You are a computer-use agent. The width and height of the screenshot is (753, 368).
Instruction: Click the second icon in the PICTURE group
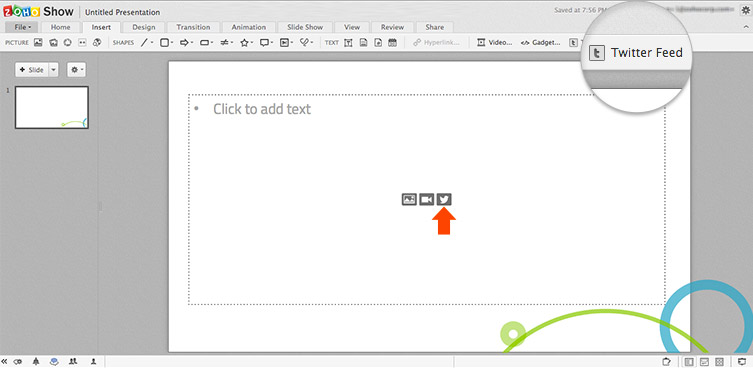(x=53, y=42)
